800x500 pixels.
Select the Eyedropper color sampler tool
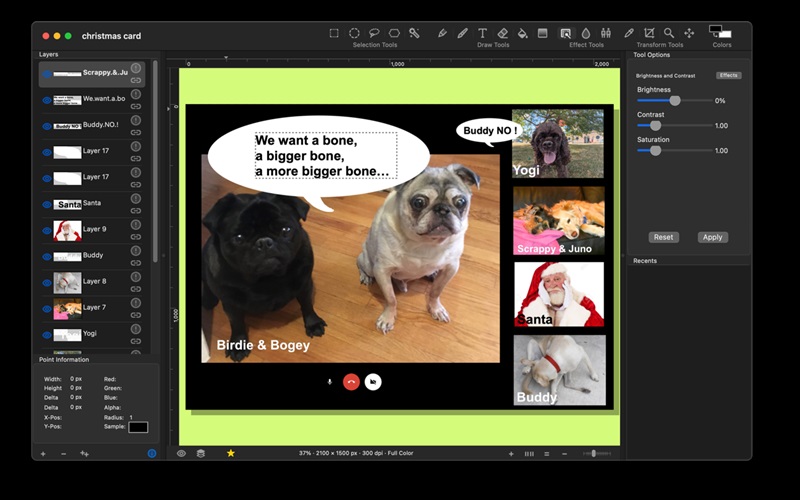click(x=629, y=33)
